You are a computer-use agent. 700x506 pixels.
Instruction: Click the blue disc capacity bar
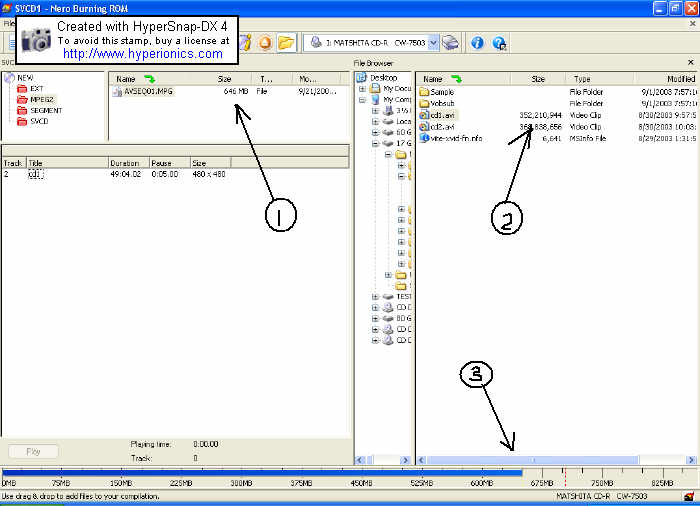262,473
